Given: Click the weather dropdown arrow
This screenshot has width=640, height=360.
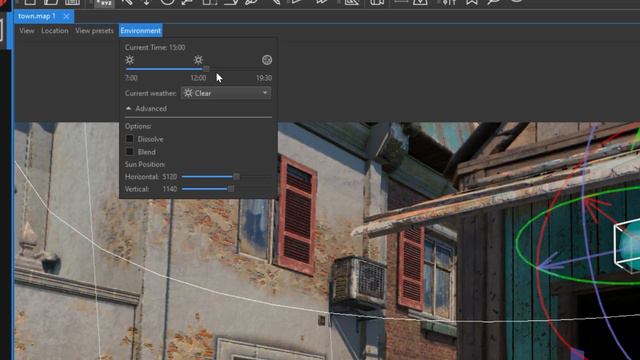Looking at the screenshot, I should [265, 93].
